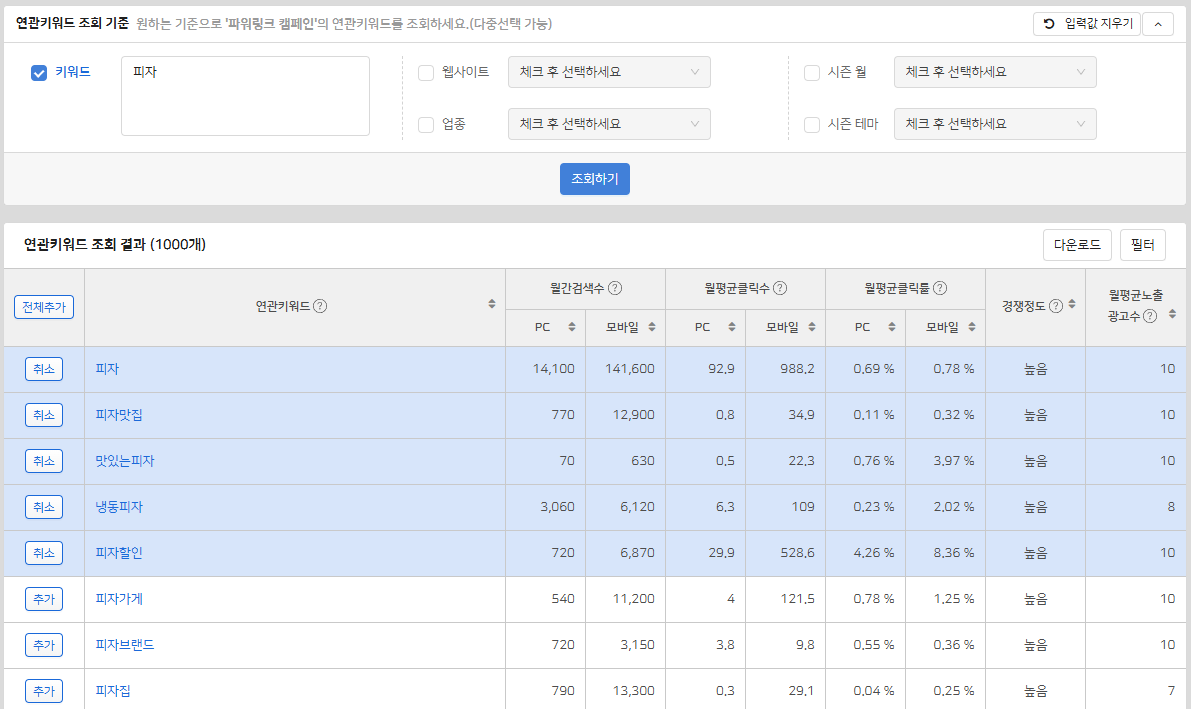This screenshot has width=1191, height=709.
Task: Click 추가 button for 피자가게 row
Action: coord(44,599)
